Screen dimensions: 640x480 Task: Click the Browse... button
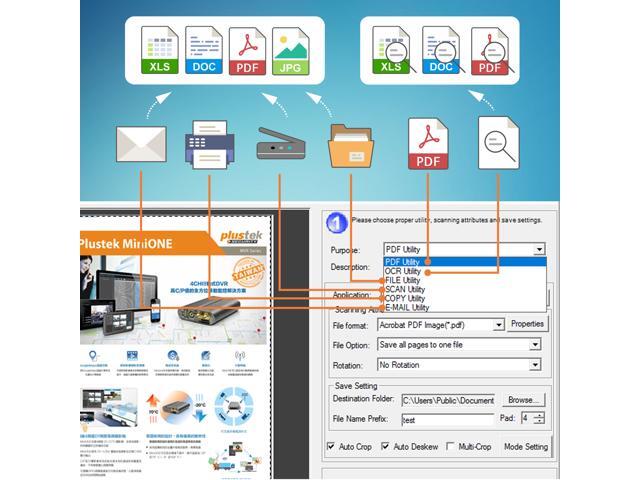pyautogui.click(x=523, y=399)
